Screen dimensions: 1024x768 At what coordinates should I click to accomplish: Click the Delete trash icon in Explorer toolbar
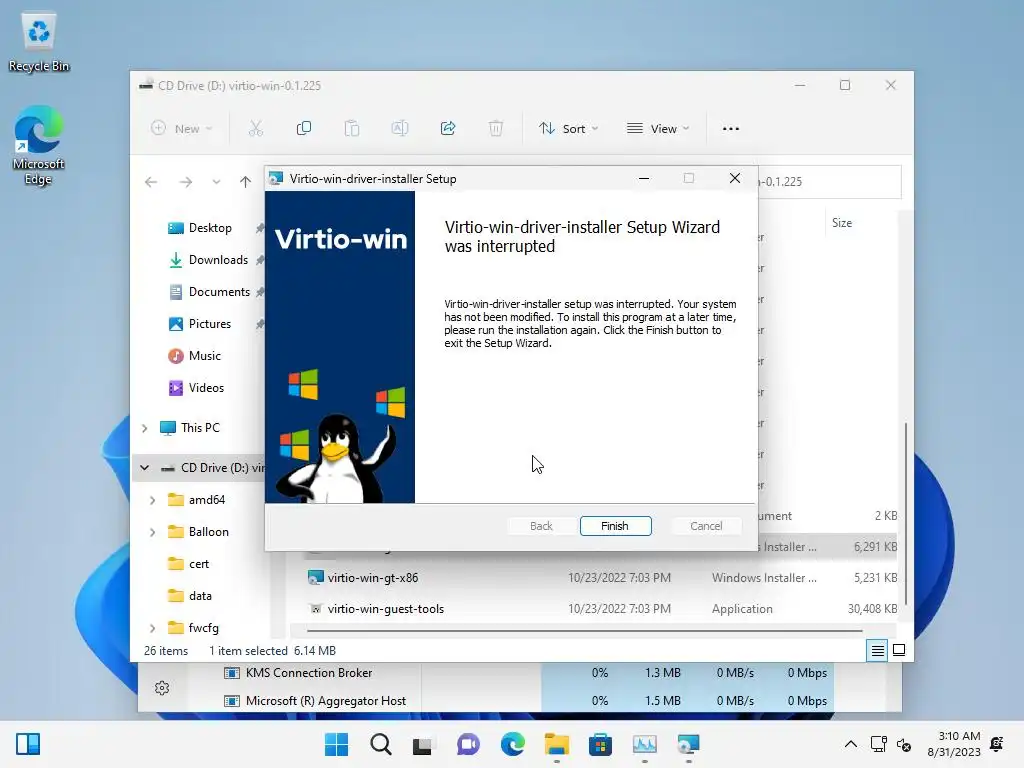tap(496, 129)
